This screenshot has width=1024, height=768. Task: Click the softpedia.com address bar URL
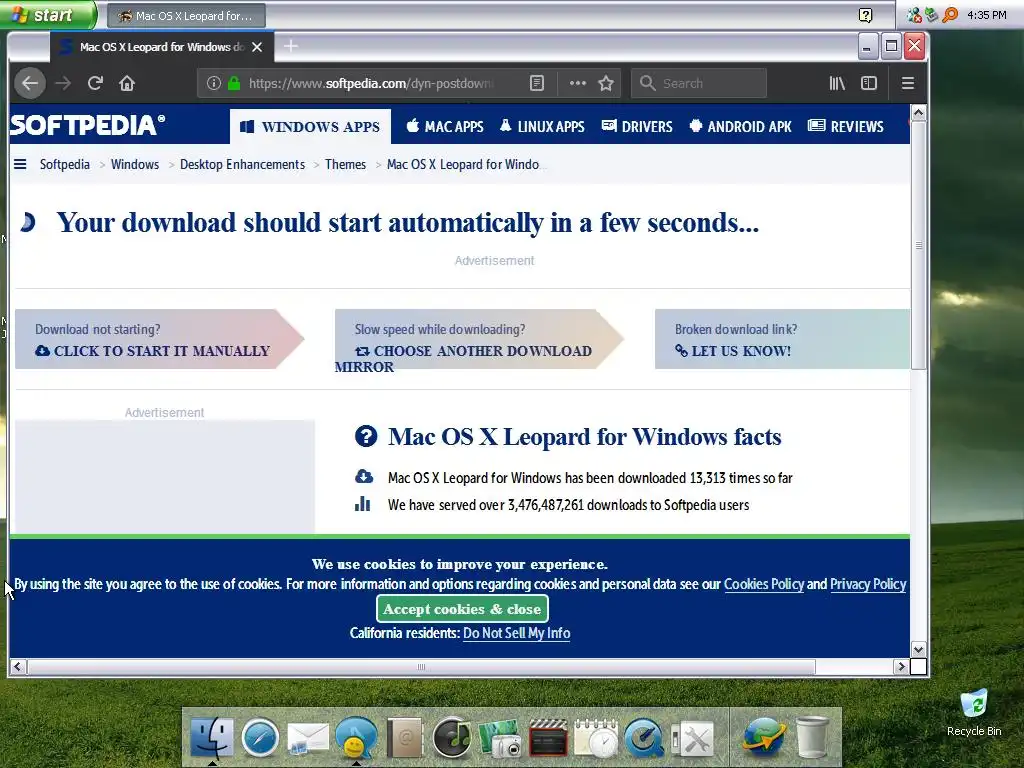click(x=371, y=83)
